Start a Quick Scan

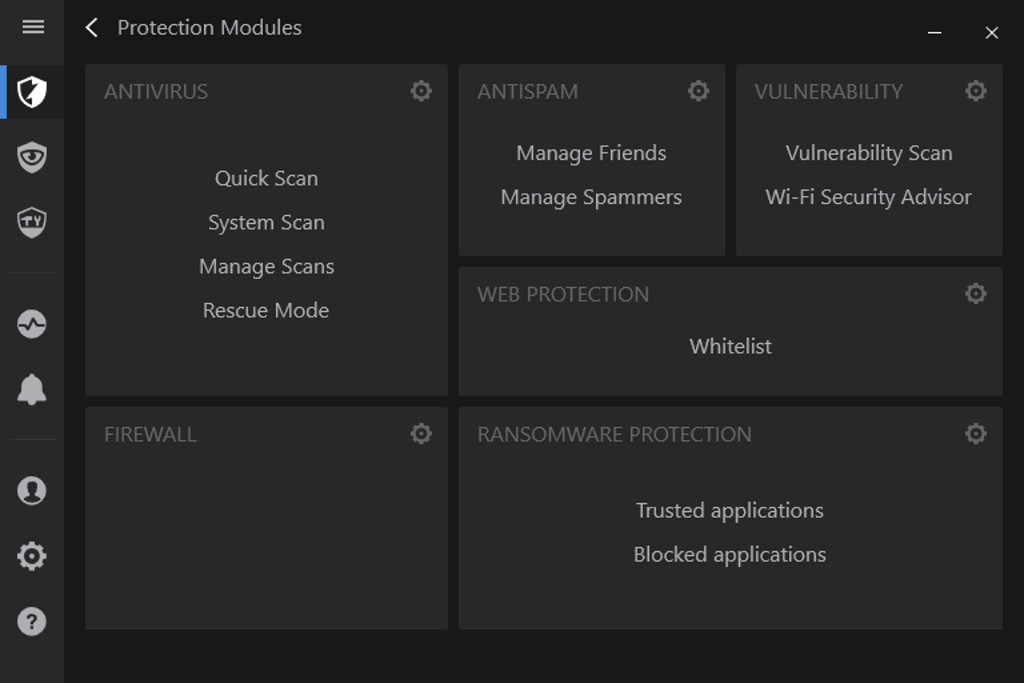266,178
